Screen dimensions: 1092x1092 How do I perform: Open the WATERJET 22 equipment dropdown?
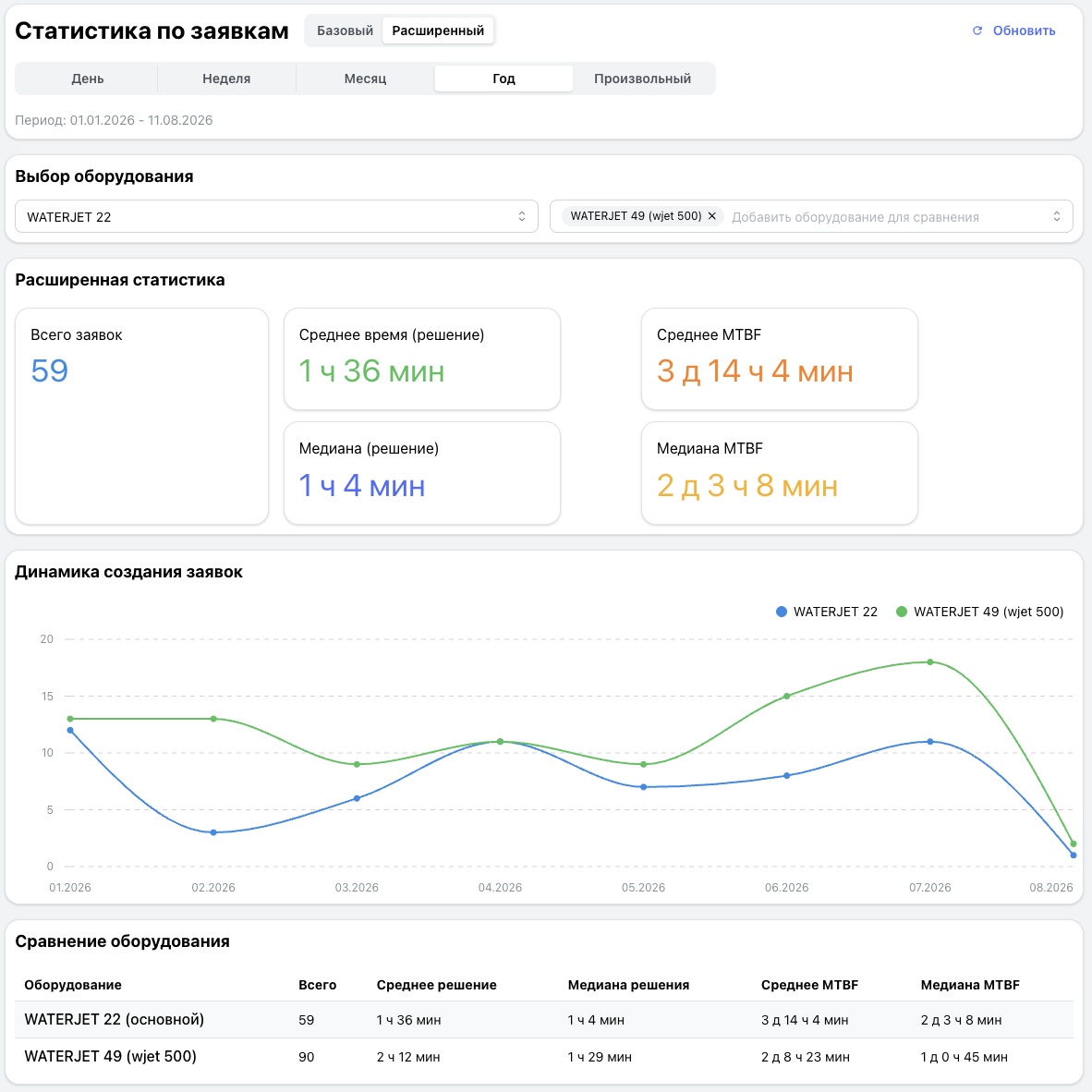276,216
